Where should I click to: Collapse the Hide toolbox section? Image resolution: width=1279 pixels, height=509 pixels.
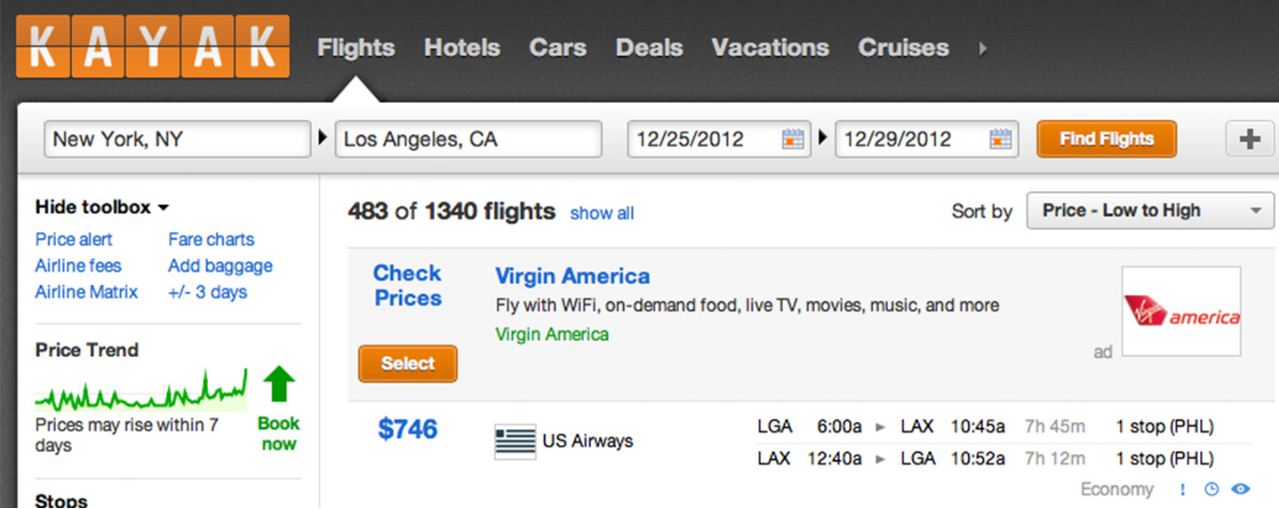(x=102, y=208)
